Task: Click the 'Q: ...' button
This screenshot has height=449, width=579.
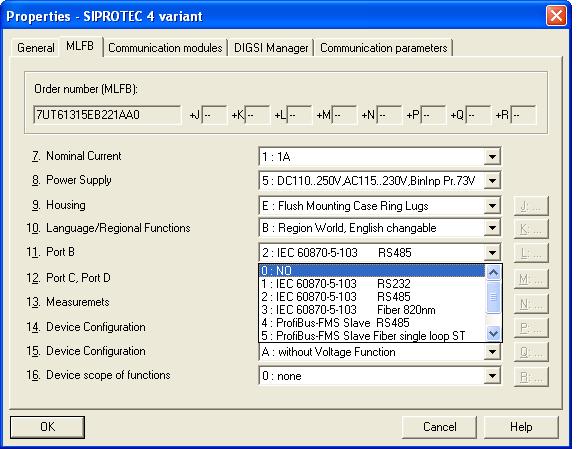Action: (x=531, y=352)
